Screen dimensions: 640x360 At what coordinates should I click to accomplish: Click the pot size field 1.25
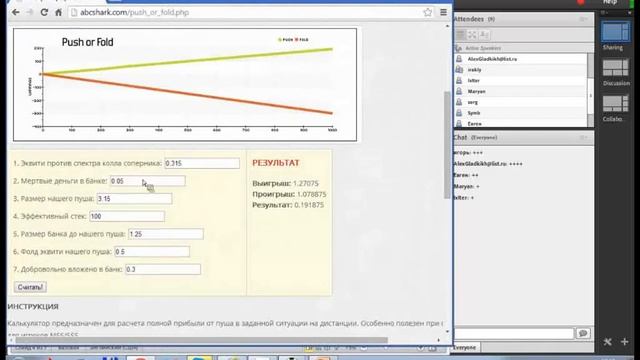click(166, 234)
